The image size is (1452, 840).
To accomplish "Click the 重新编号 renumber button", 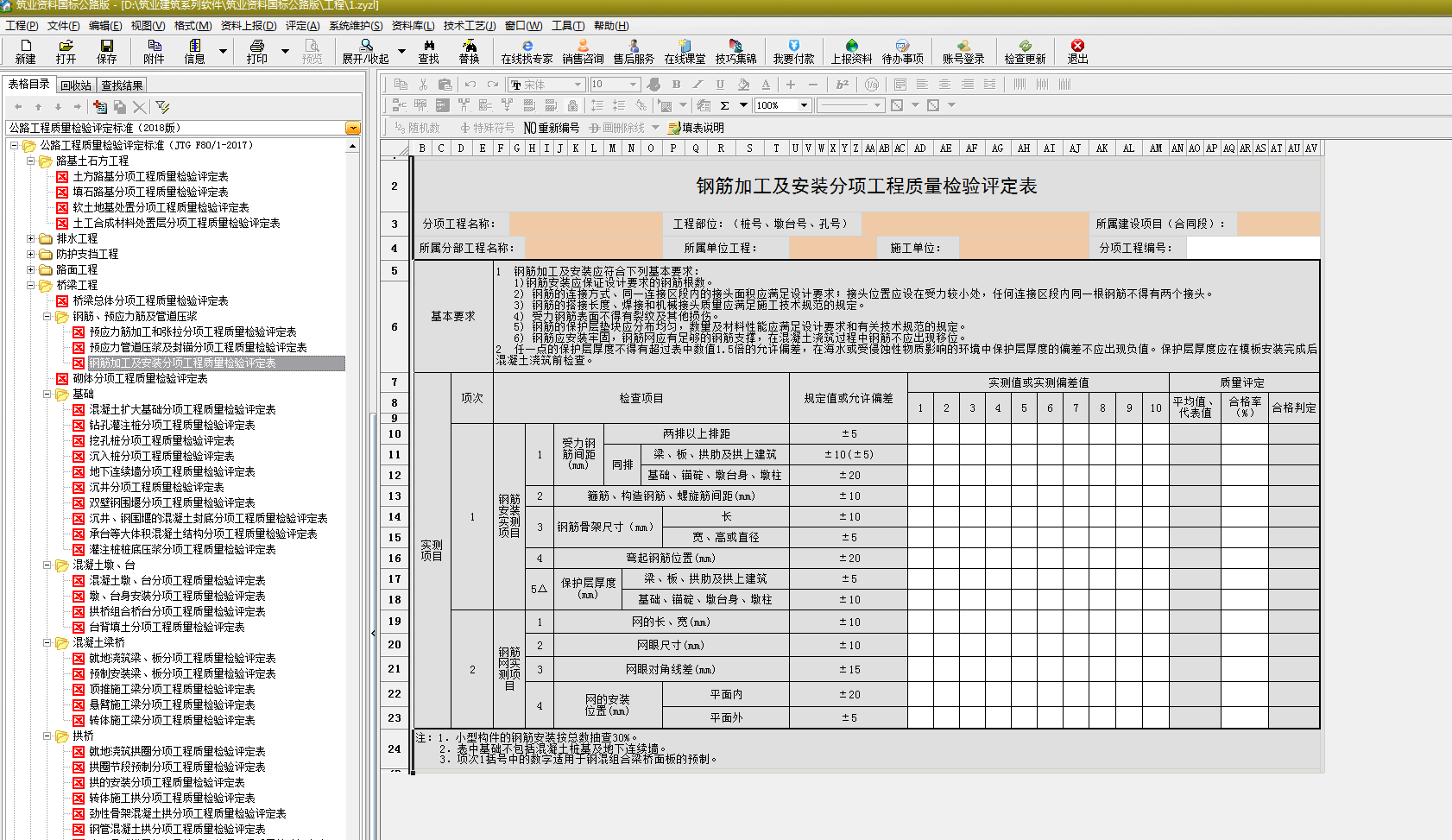I will 552,128.
